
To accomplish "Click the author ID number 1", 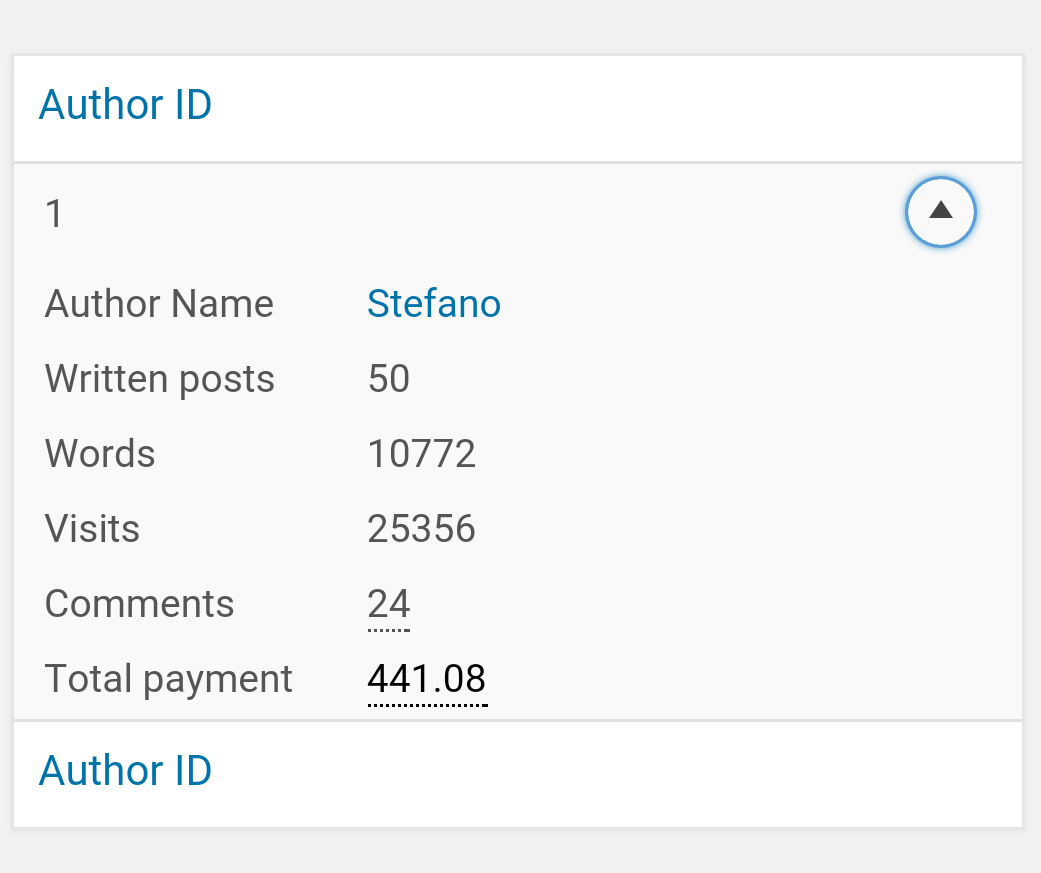I will pyautogui.click(x=55, y=213).
